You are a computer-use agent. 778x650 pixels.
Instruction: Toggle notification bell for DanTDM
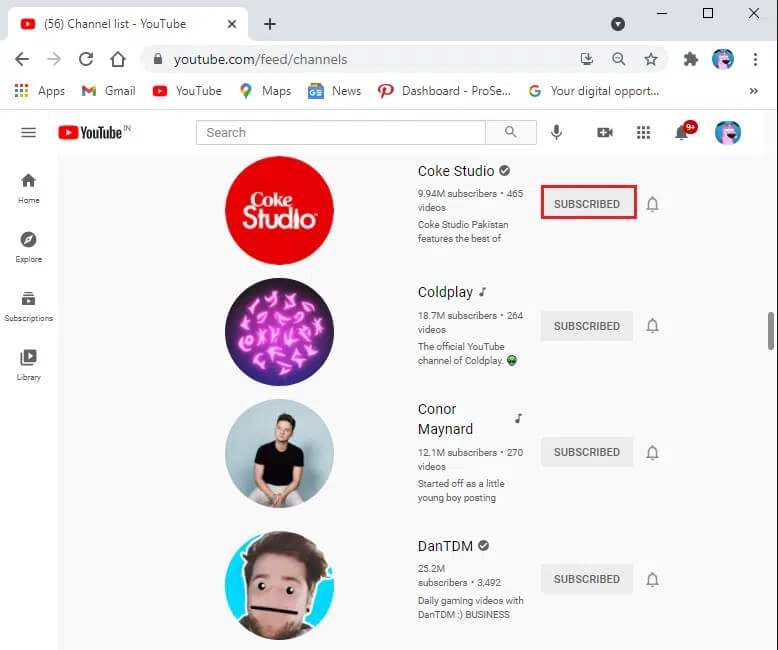[652, 579]
